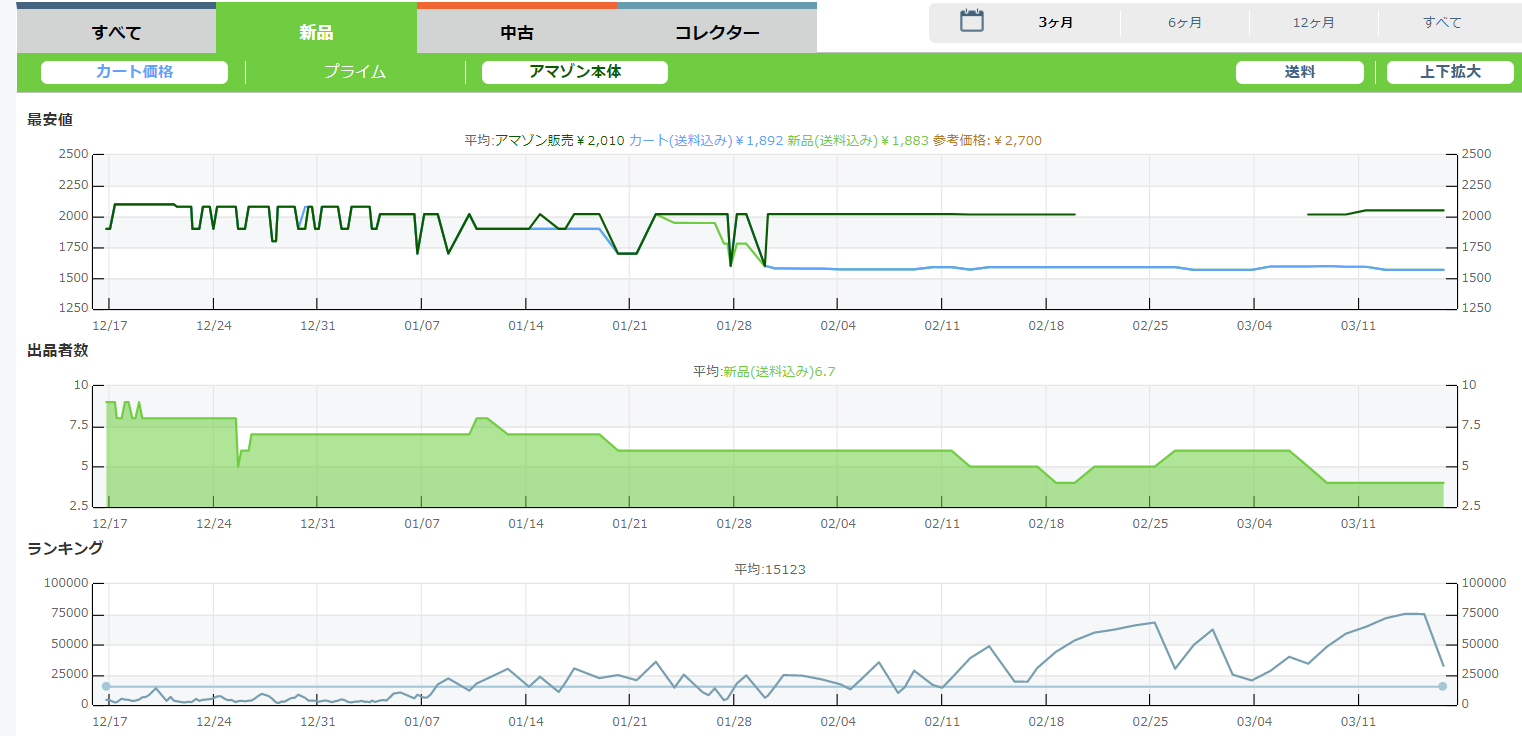Click left endpoint of ranking average line

pyautogui.click(x=106, y=686)
